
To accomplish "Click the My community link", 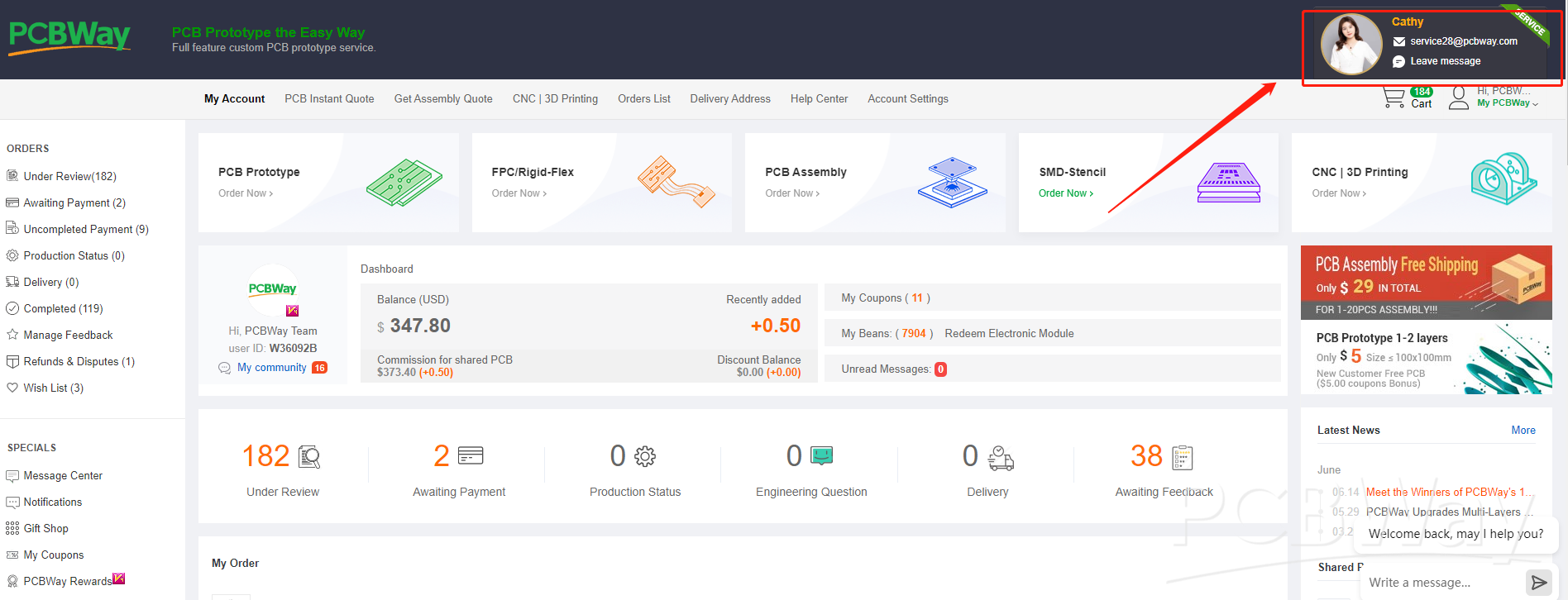I will (272, 368).
